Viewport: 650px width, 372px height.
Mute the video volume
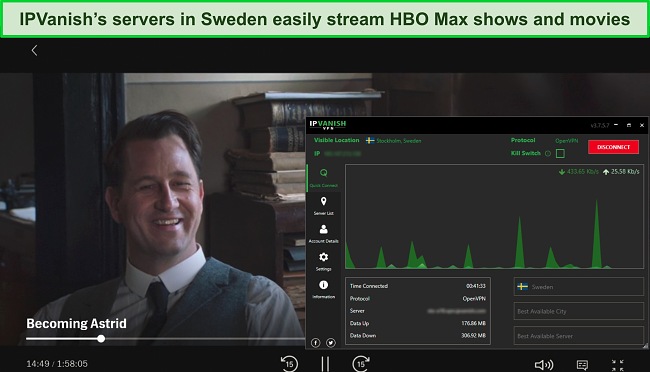543,365
